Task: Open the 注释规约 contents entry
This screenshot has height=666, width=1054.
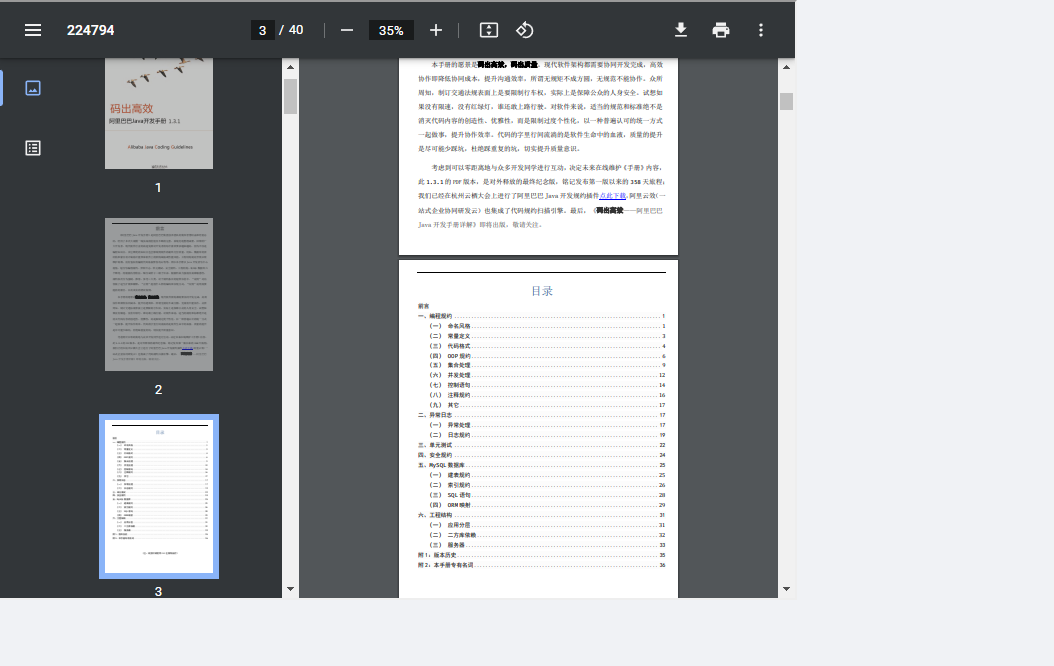Action: (x=546, y=395)
